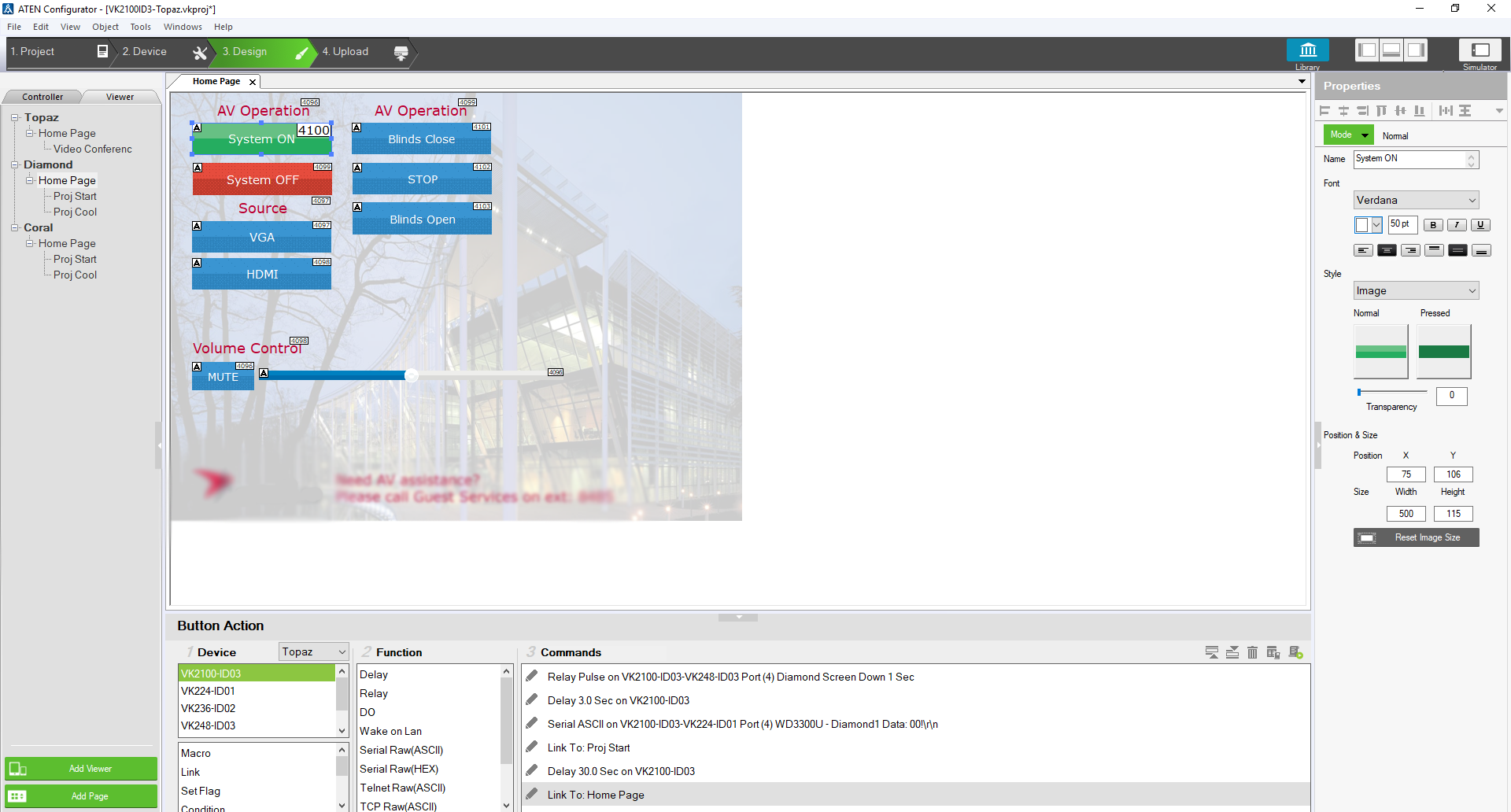Screen dimensions: 1511x812
Task: Align selected objects to left edge
Action: pos(1324,111)
